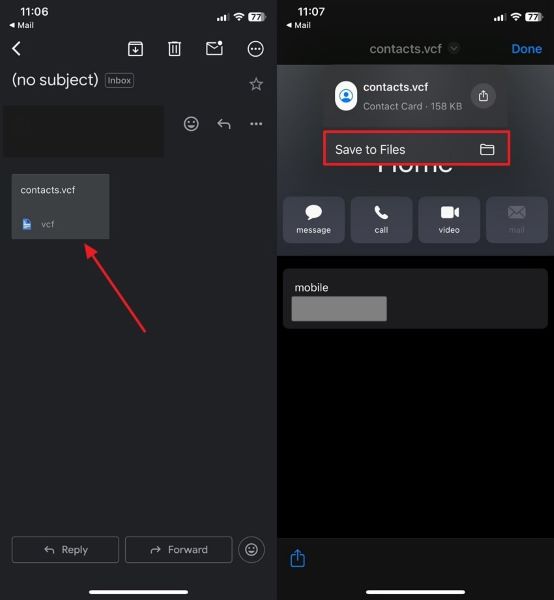
Task: Return to Mail from the left status bar
Action: pos(21,25)
